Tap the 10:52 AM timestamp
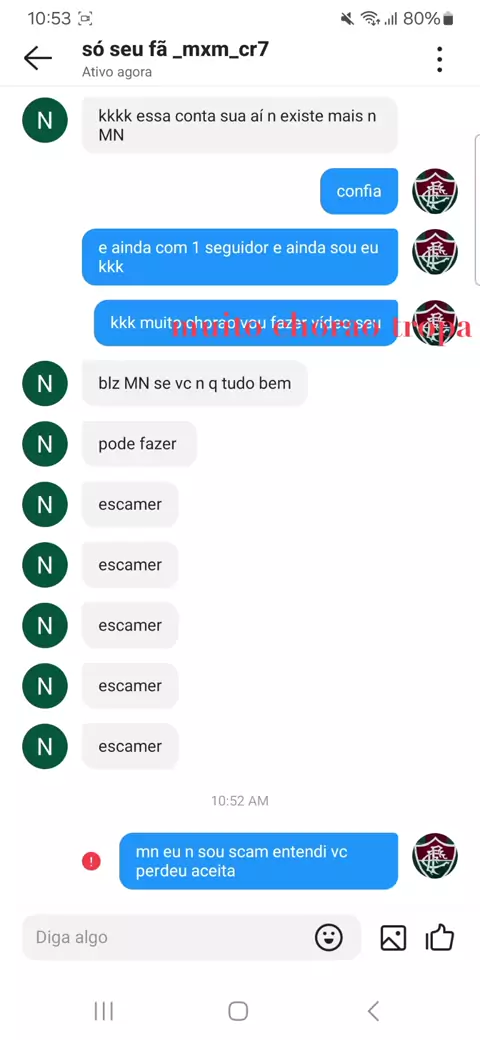This screenshot has width=480, height=1040. click(240, 801)
